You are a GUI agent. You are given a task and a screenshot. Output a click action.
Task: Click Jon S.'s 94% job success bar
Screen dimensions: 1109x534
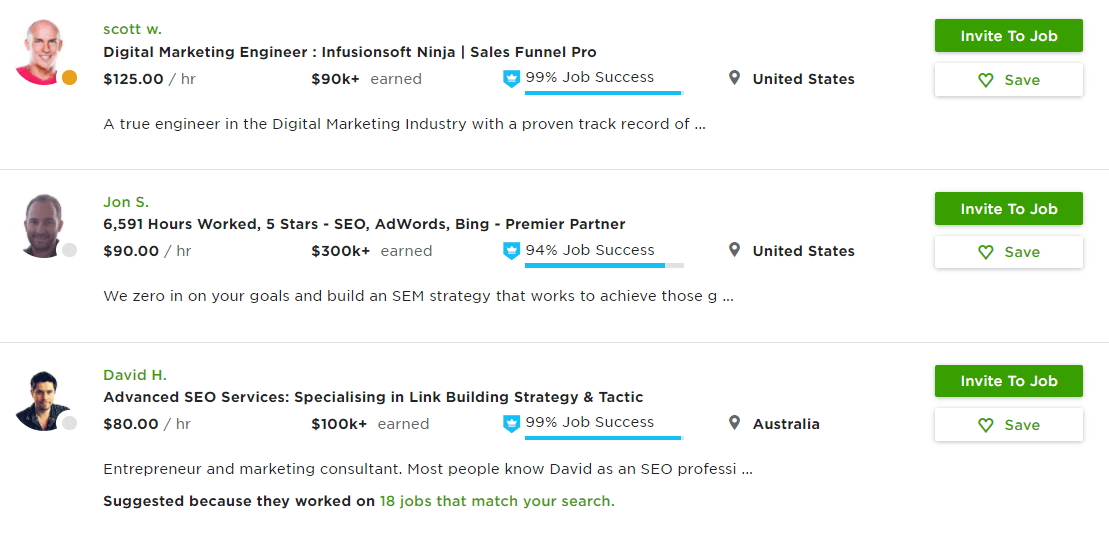[604, 265]
